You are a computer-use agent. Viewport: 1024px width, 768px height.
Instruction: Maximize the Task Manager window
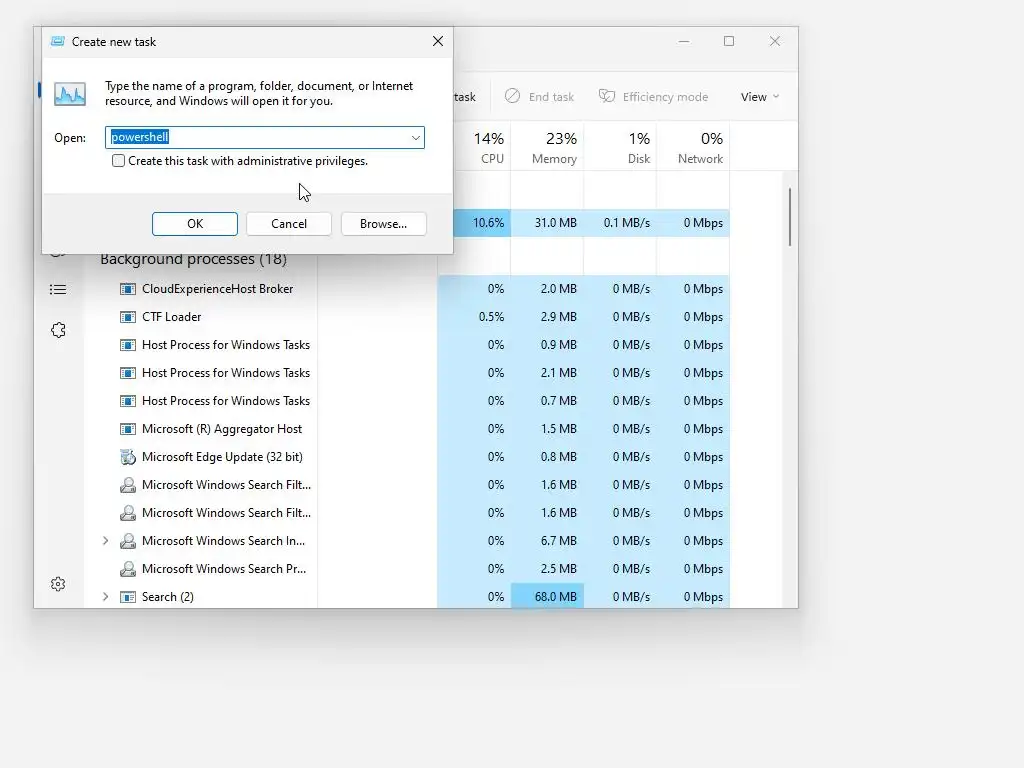point(729,41)
